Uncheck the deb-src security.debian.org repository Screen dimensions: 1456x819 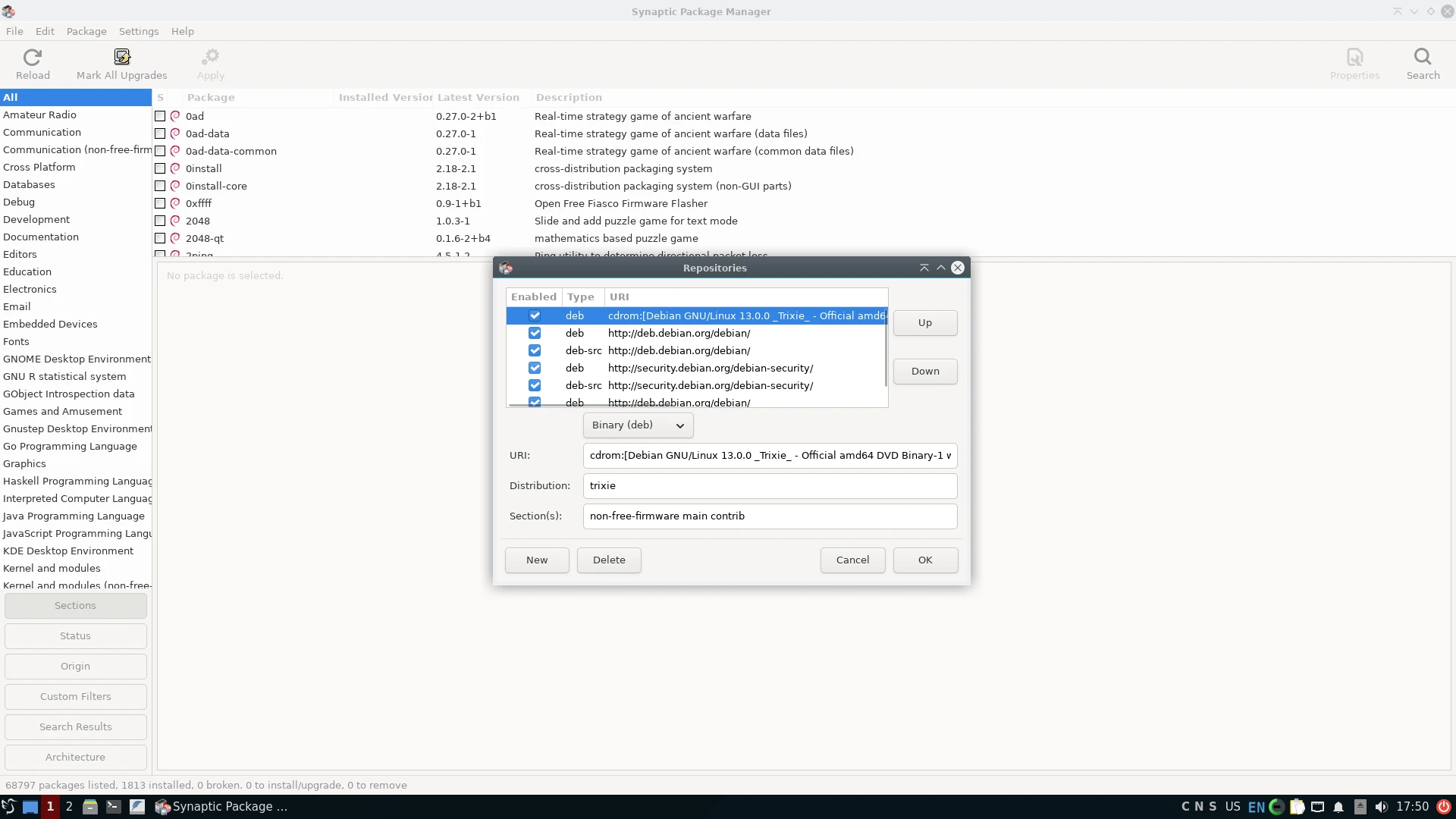(535, 385)
